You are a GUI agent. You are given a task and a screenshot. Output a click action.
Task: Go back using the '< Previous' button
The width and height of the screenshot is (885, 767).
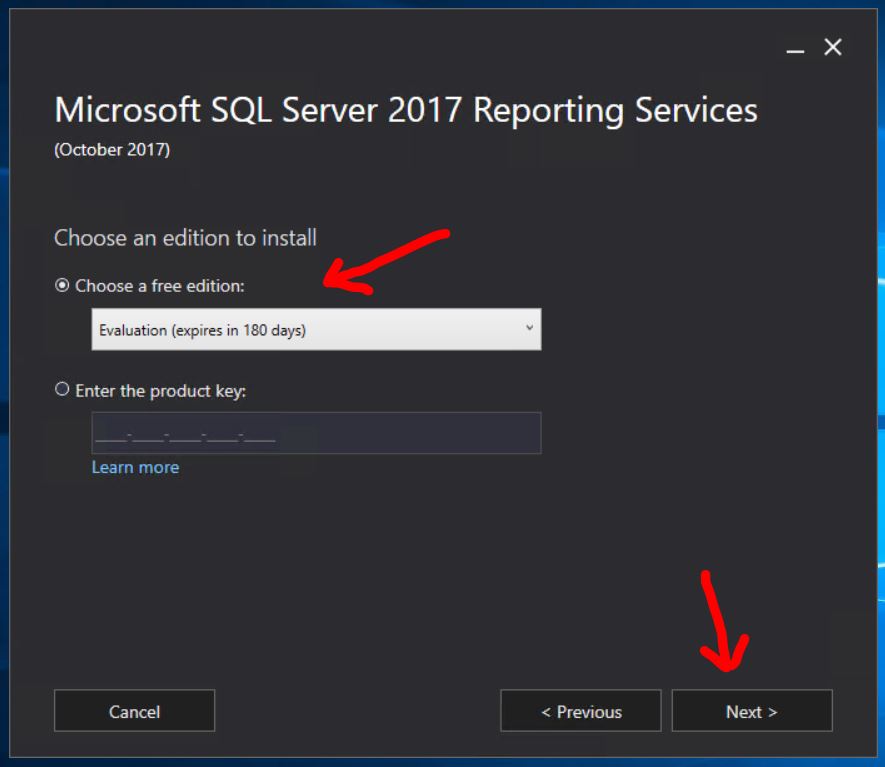[x=580, y=711]
